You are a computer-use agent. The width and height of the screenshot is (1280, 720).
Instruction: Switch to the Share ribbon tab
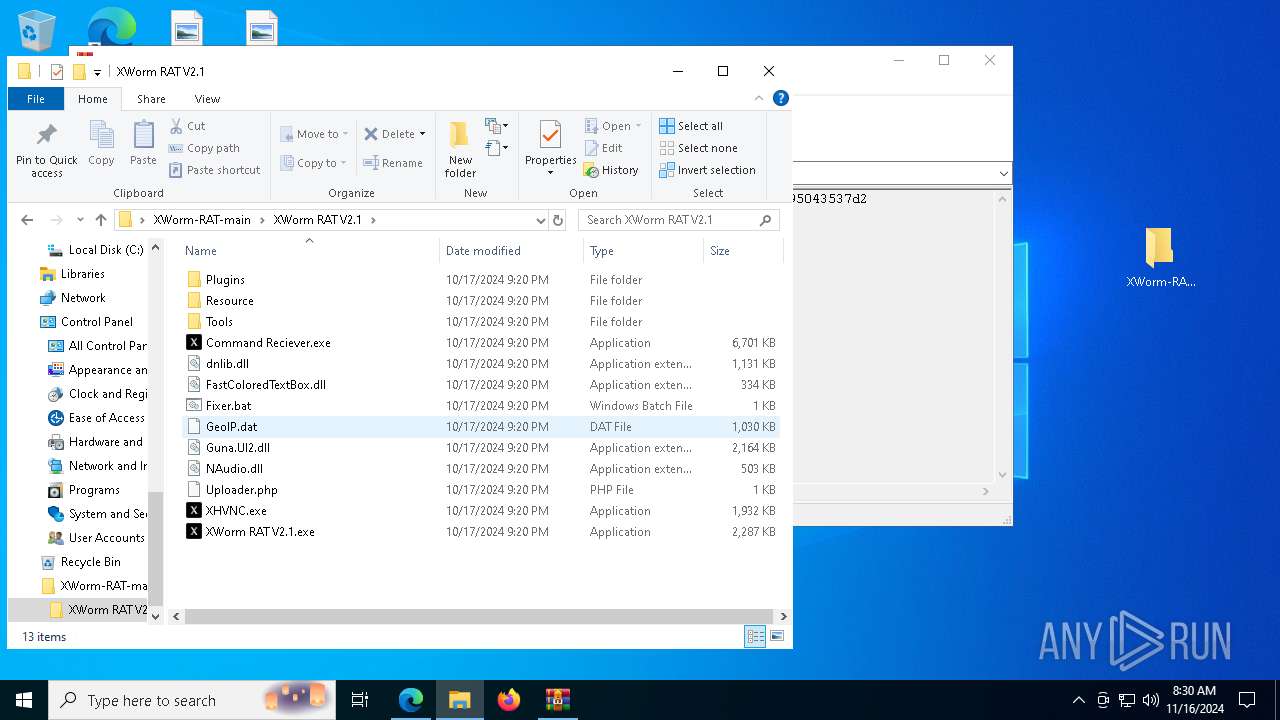click(151, 99)
